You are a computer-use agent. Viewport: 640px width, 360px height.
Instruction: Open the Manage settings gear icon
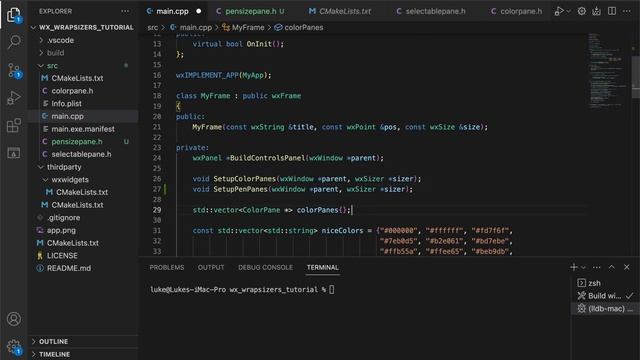(x=14, y=347)
